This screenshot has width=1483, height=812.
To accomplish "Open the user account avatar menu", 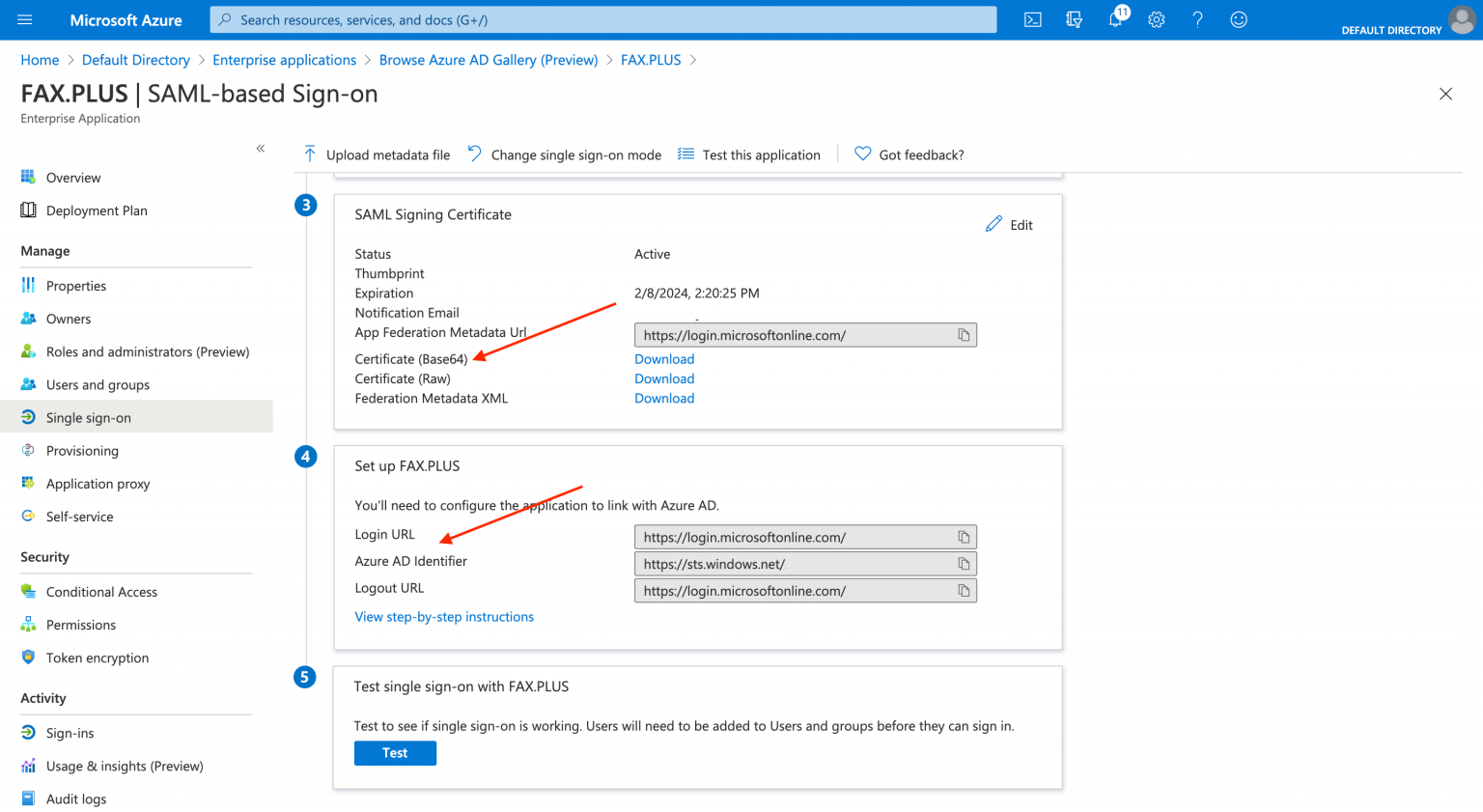I will (x=1462, y=19).
